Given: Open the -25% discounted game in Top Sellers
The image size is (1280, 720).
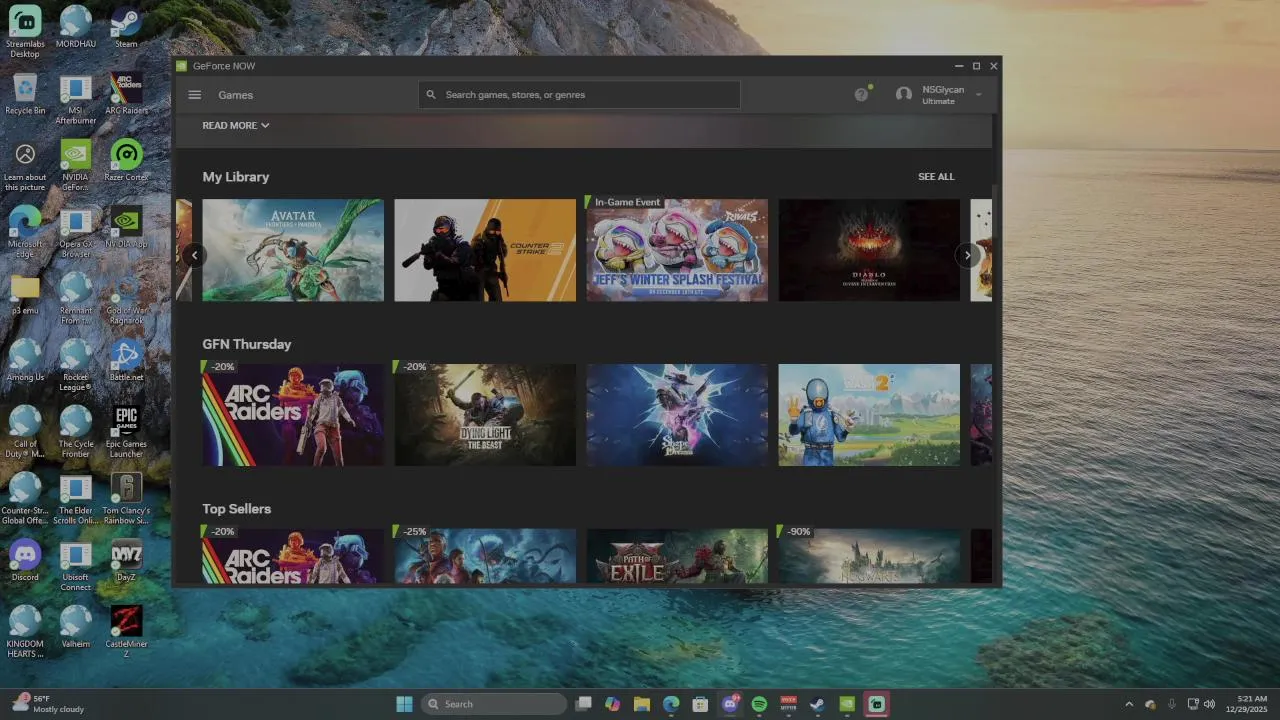Looking at the screenshot, I should (485, 556).
